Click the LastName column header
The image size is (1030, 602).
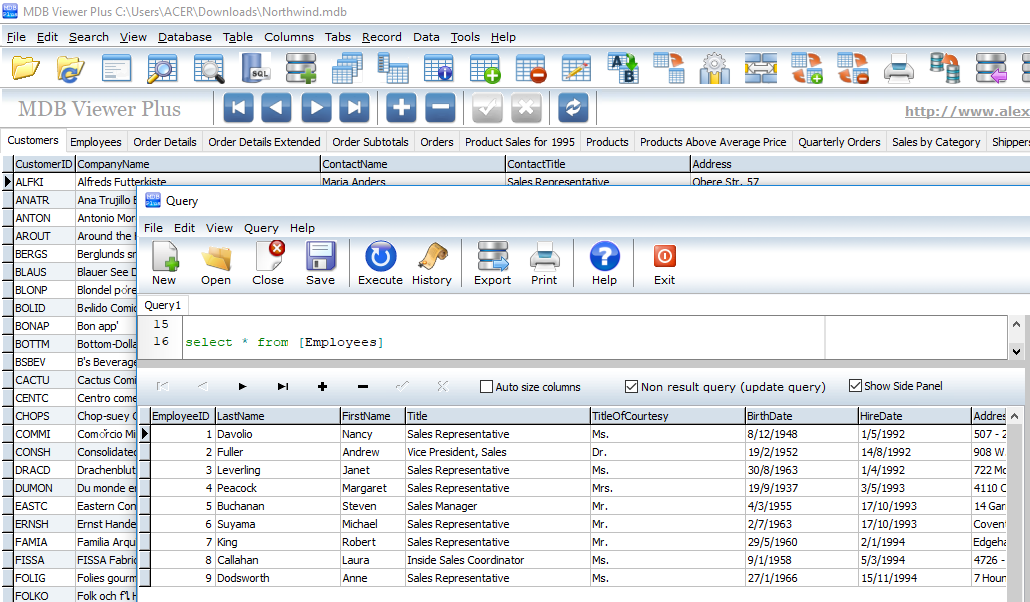pyautogui.click(x=277, y=416)
